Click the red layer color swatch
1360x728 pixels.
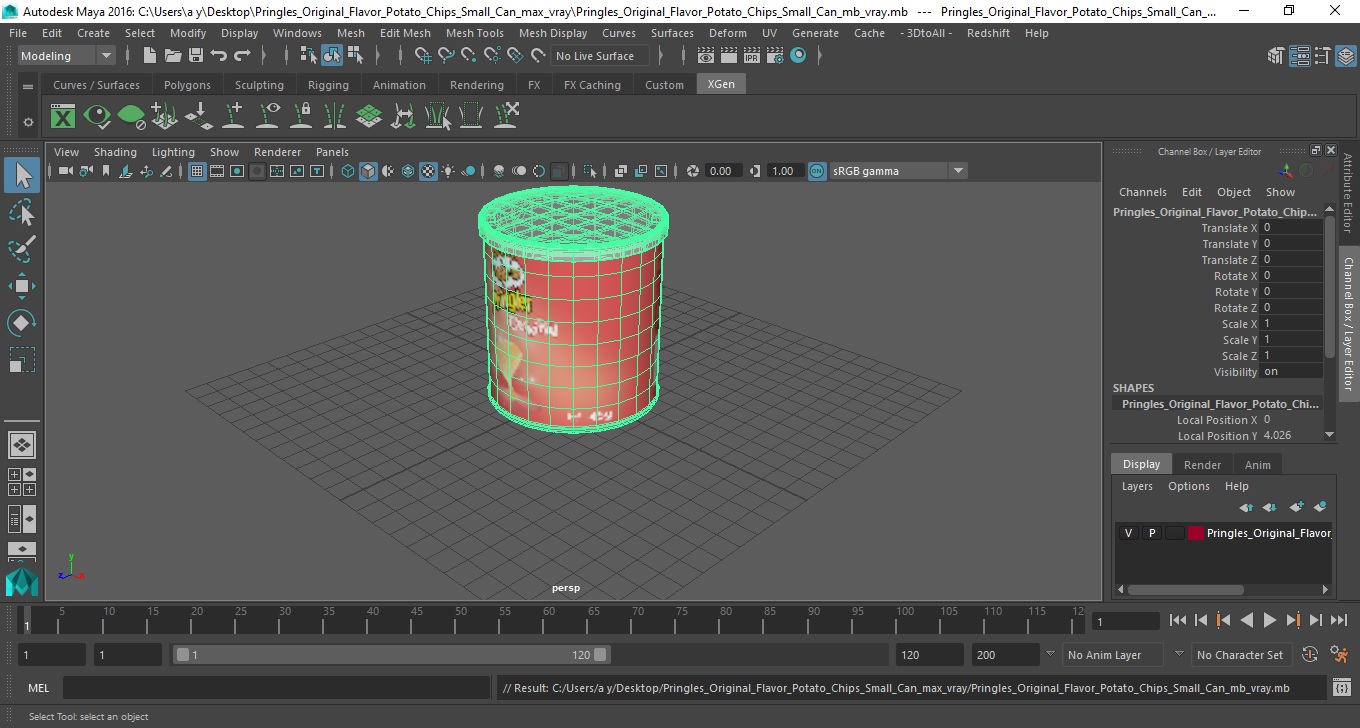coord(1196,533)
